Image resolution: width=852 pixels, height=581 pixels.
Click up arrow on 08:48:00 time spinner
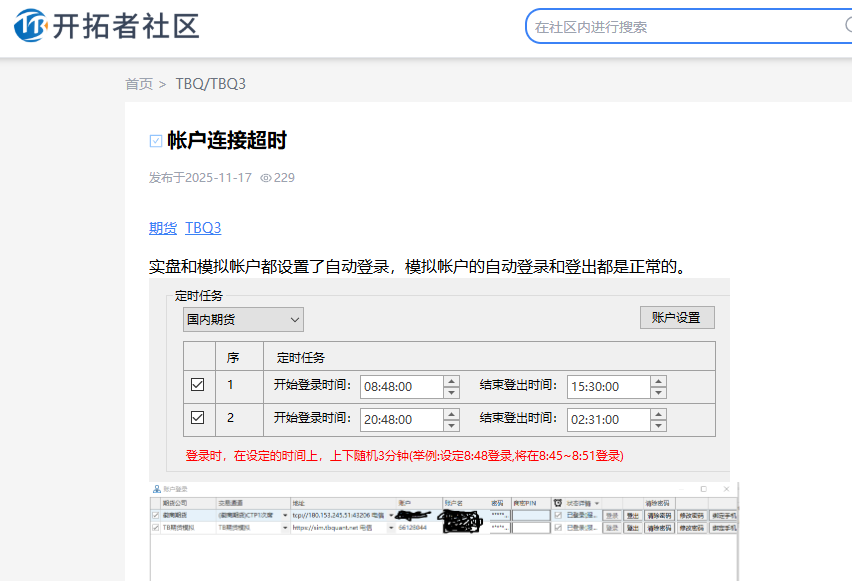pyautogui.click(x=451, y=381)
